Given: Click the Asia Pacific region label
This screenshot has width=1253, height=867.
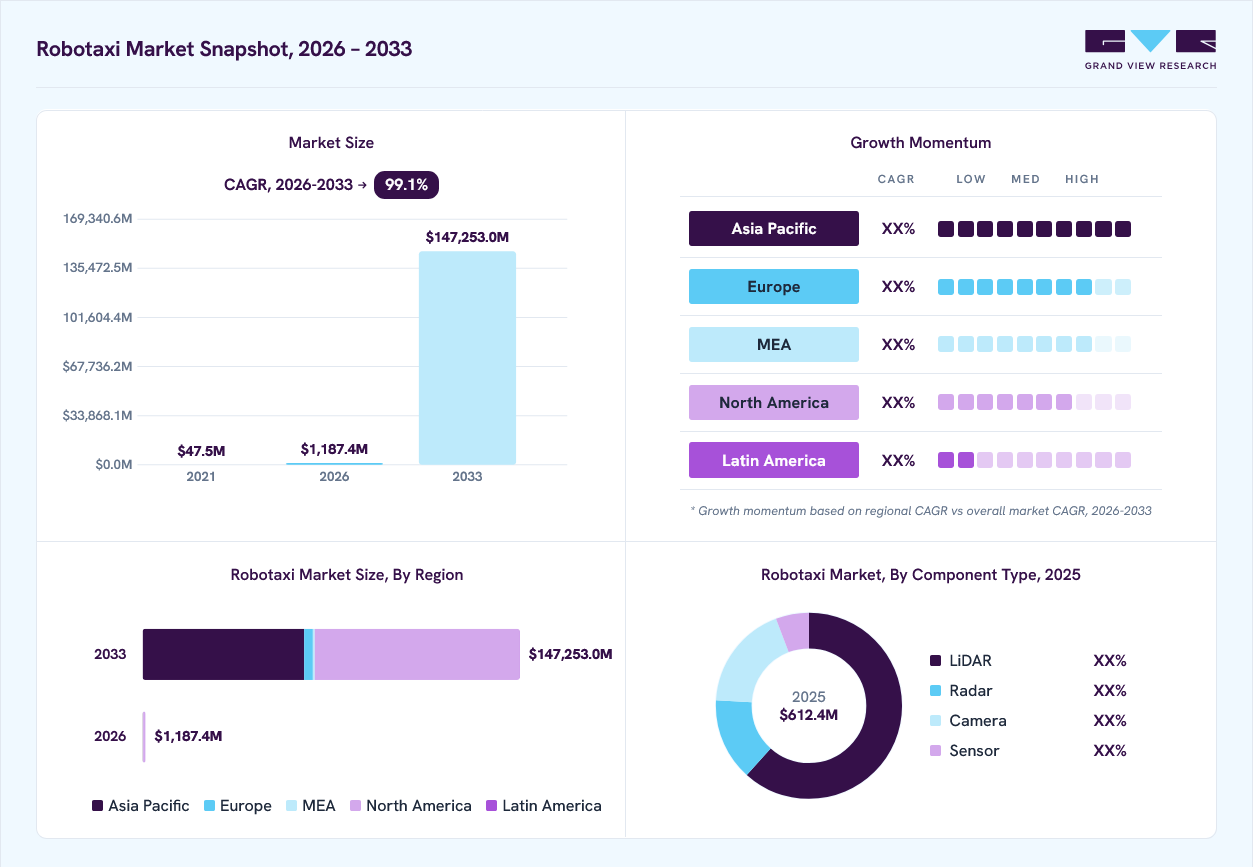Looking at the screenshot, I should (x=774, y=228).
